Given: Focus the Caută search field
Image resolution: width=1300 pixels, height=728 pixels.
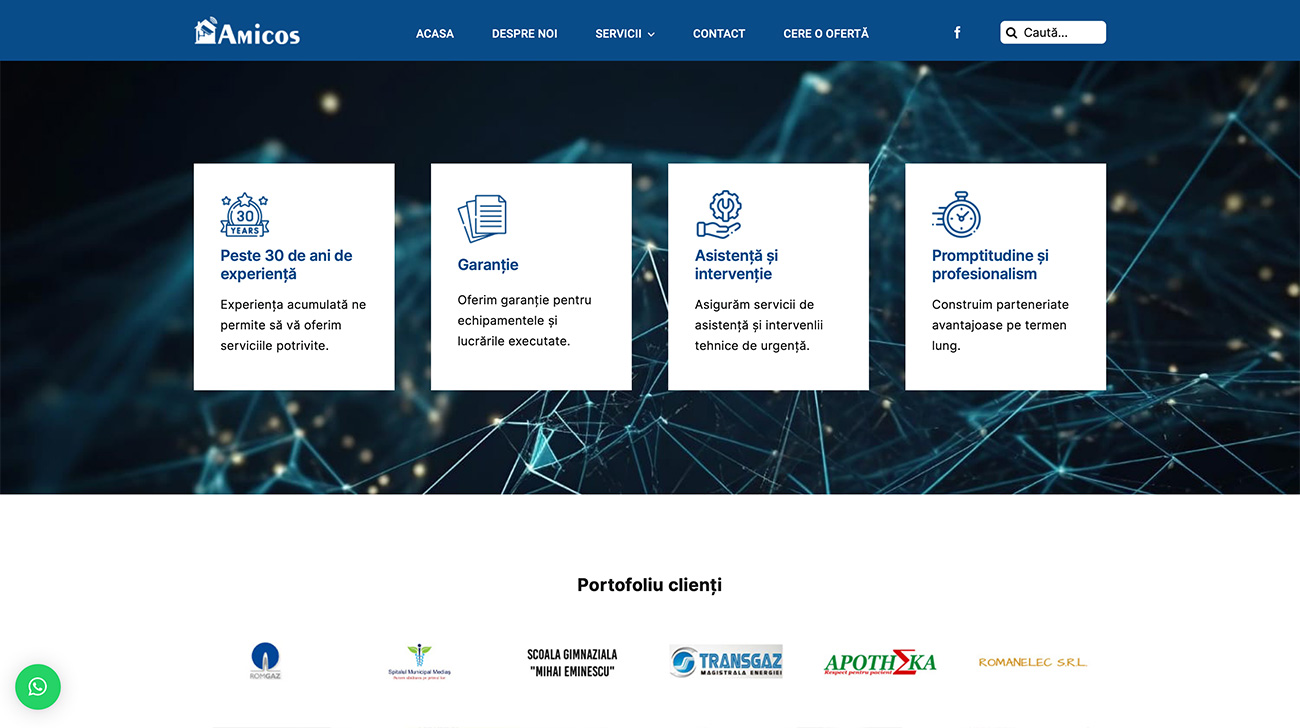Looking at the screenshot, I should (x=1060, y=33).
